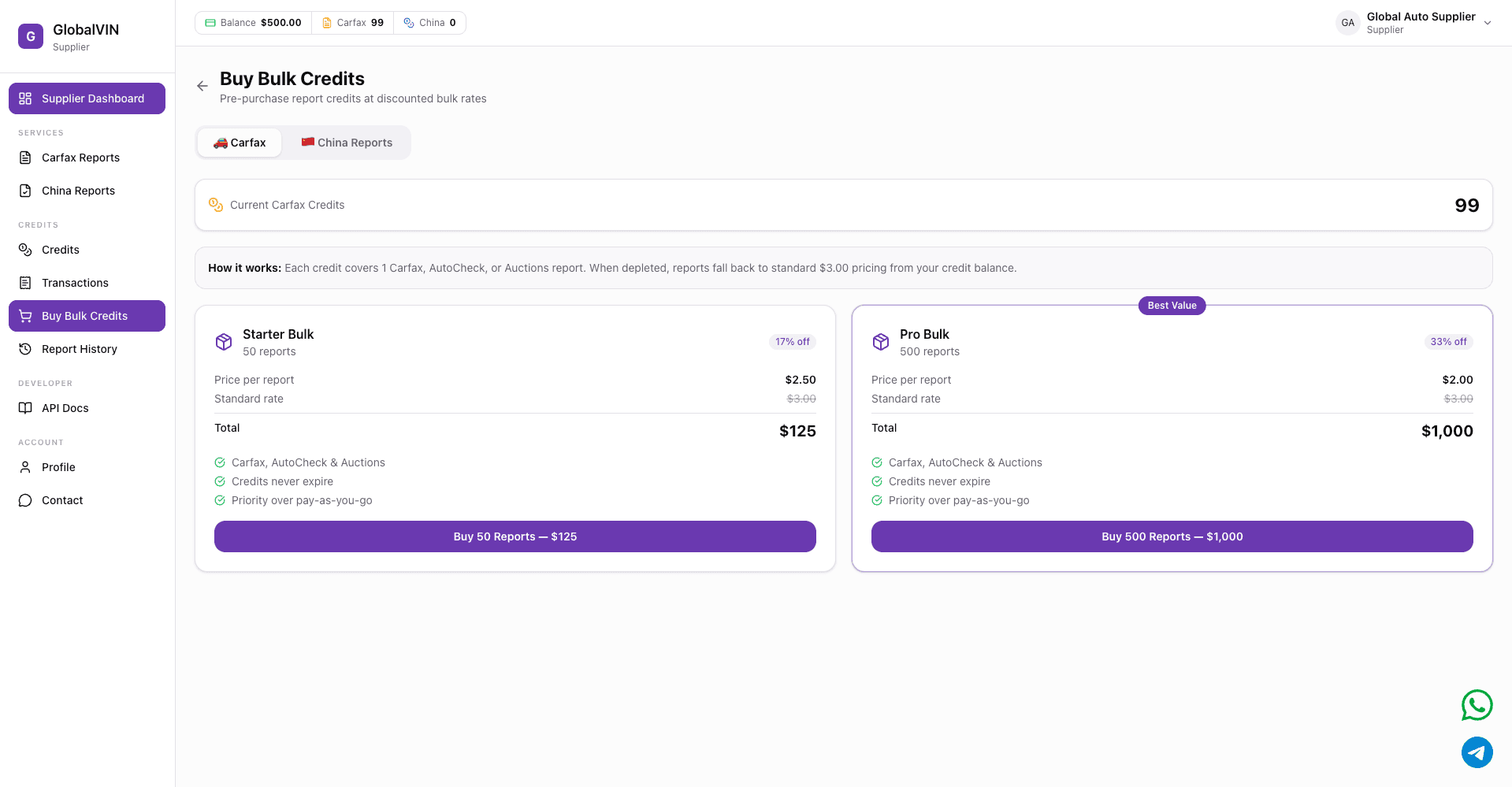Screen dimensions: 1512x787
Task: Open the Profile page
Action: [x=58, y=467]
